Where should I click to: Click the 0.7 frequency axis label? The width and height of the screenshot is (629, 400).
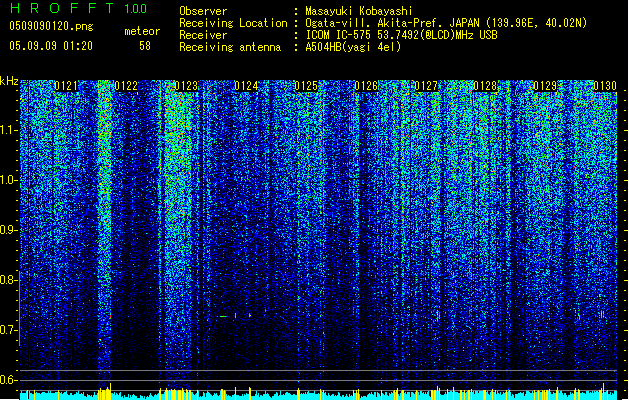click(9, 330)
